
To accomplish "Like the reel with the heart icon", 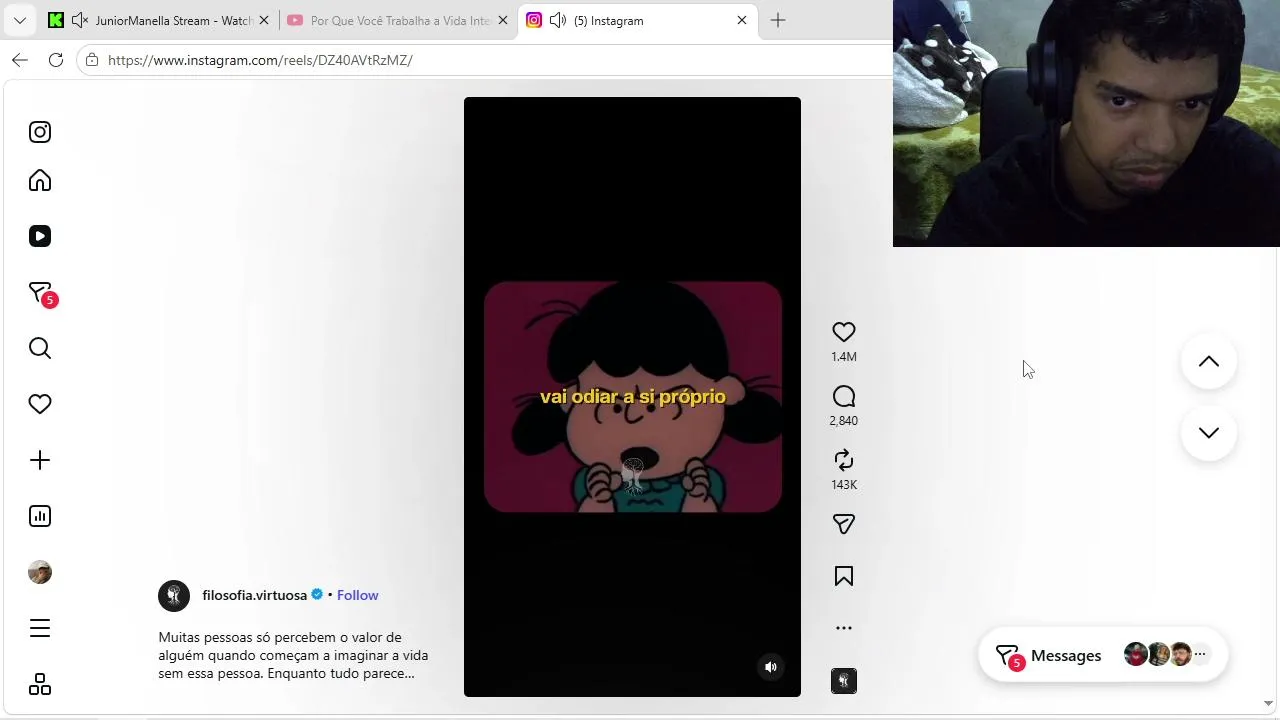I will (x=844, y=332).
